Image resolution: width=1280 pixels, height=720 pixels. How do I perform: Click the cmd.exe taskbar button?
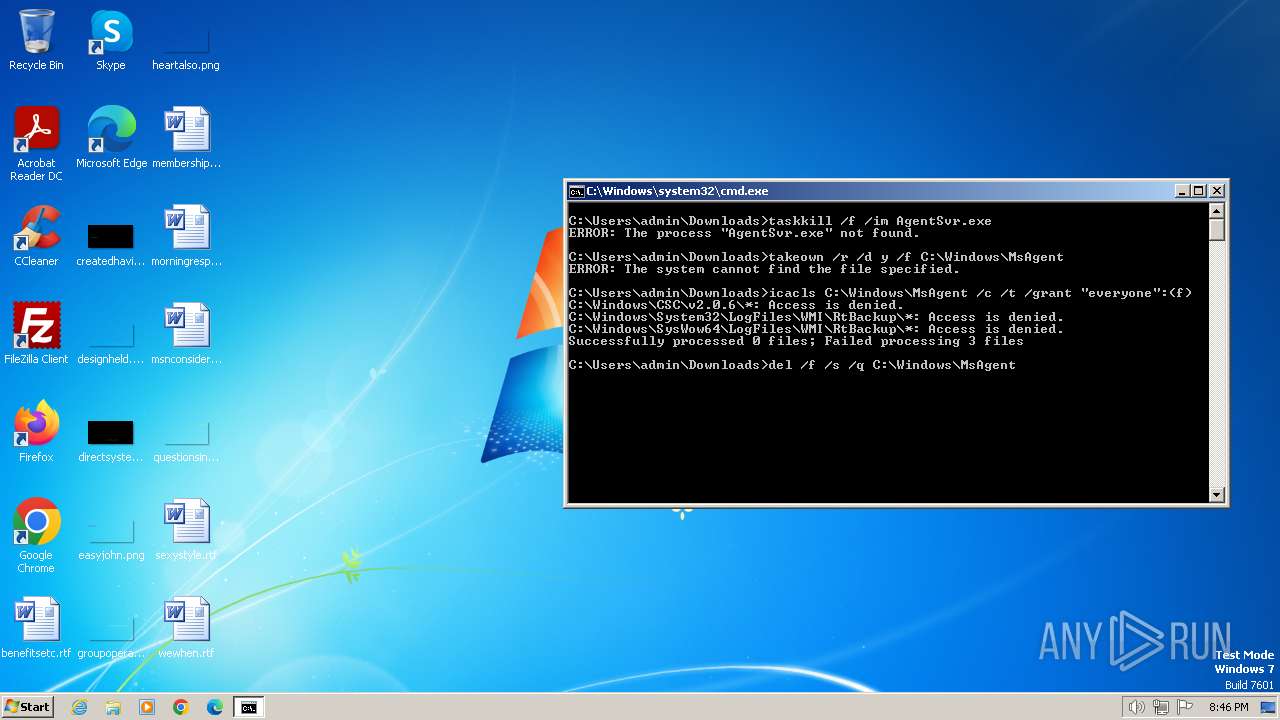pos(248,707)
